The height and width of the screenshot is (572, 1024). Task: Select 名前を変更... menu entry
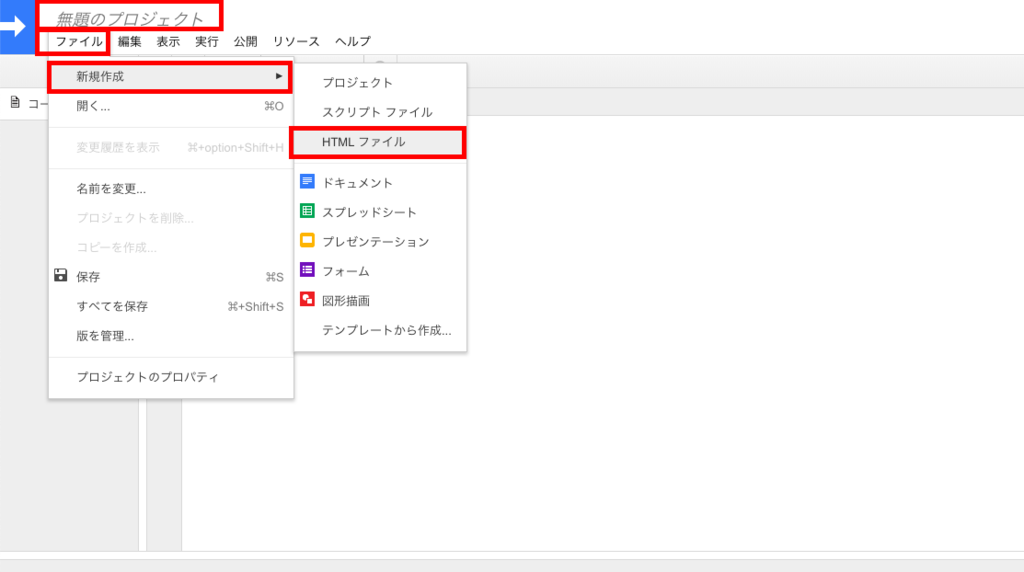tap(170, 189)
